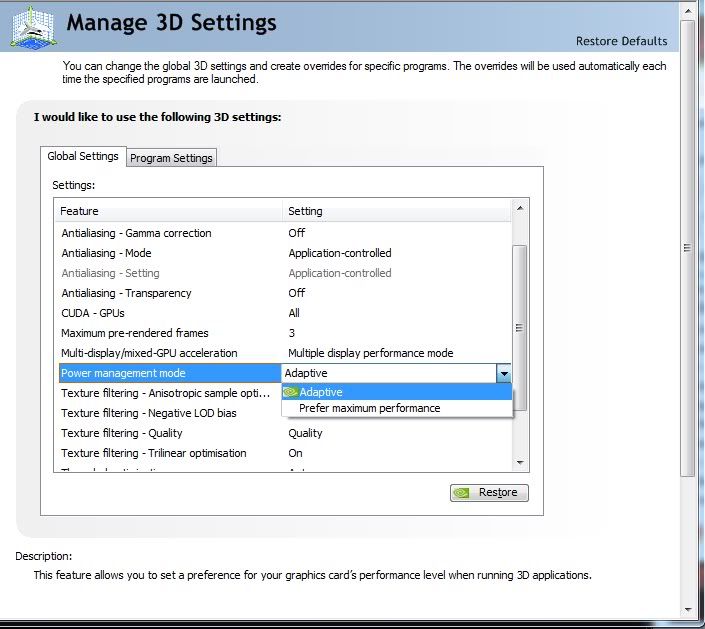Click the Manage 3D Settings cube icon
The height and width of the screenshot is (629, 705).
[33, 27]
